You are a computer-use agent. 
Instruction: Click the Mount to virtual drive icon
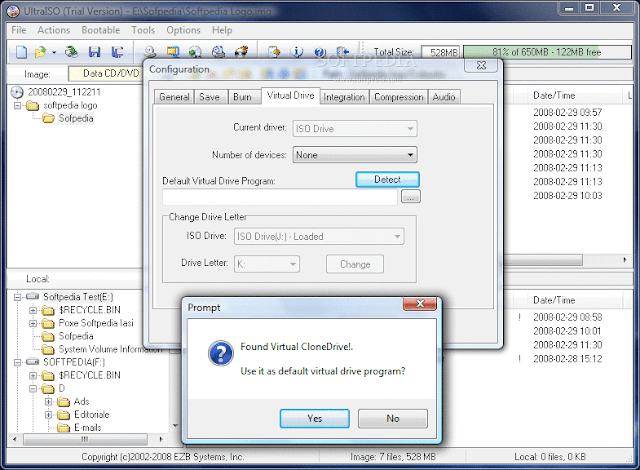(x=218, y=52)
